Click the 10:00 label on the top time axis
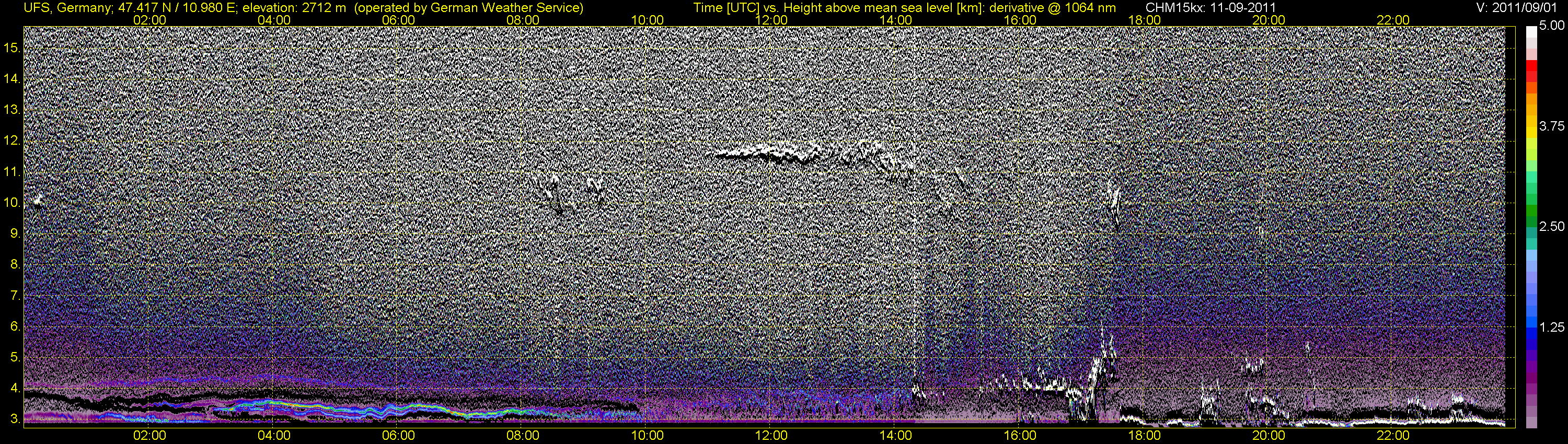 [x=647, y=20]
